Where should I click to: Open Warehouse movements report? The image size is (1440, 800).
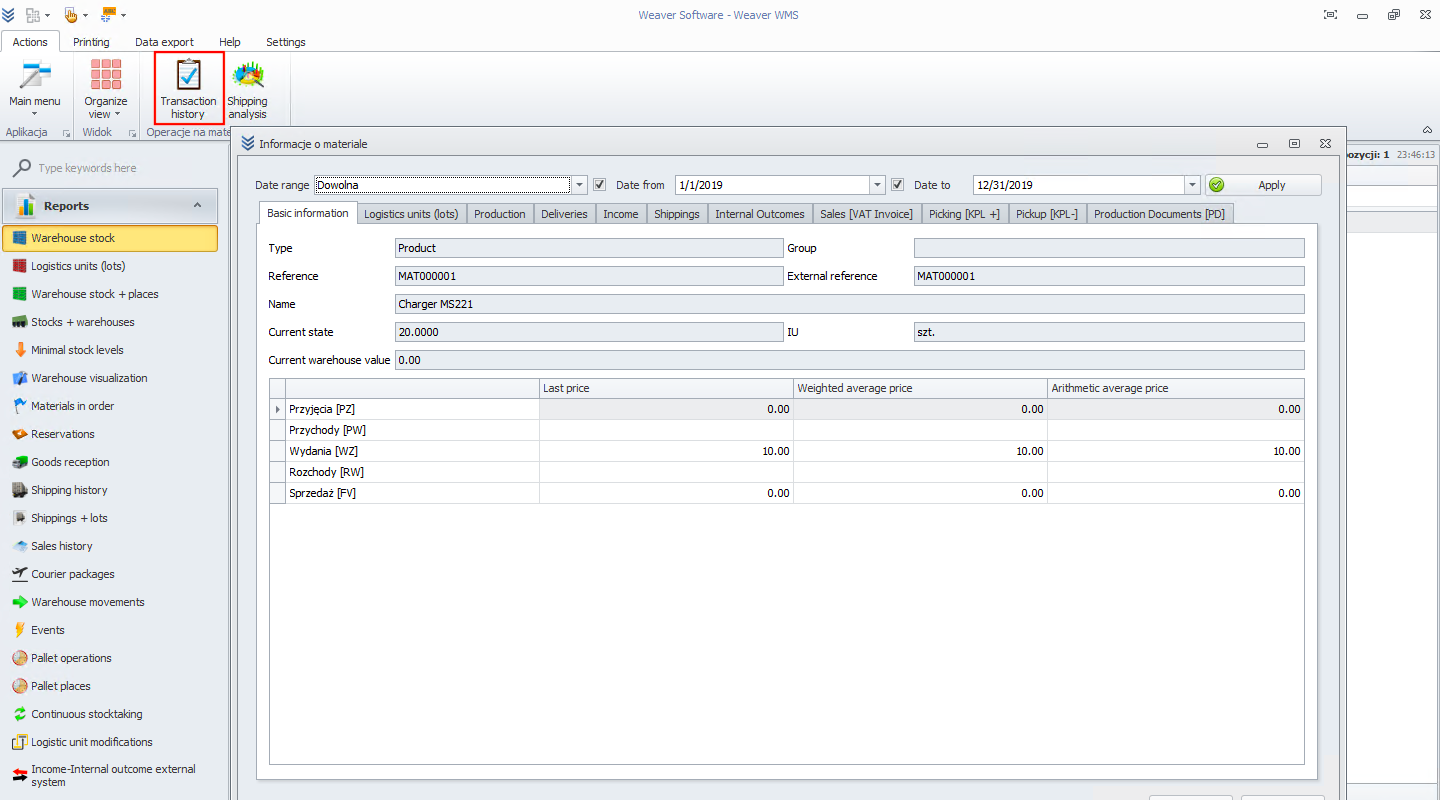(110, 602)
